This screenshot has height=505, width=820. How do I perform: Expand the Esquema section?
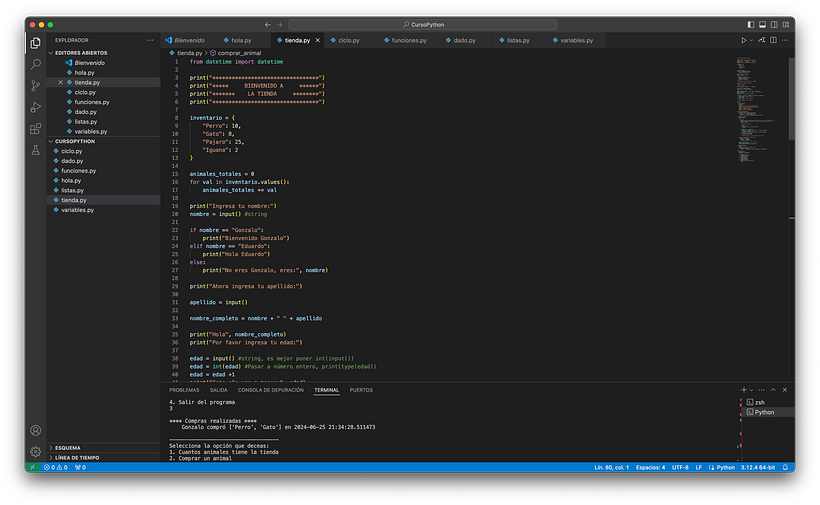pyautogui.click(x=104, y=448)
